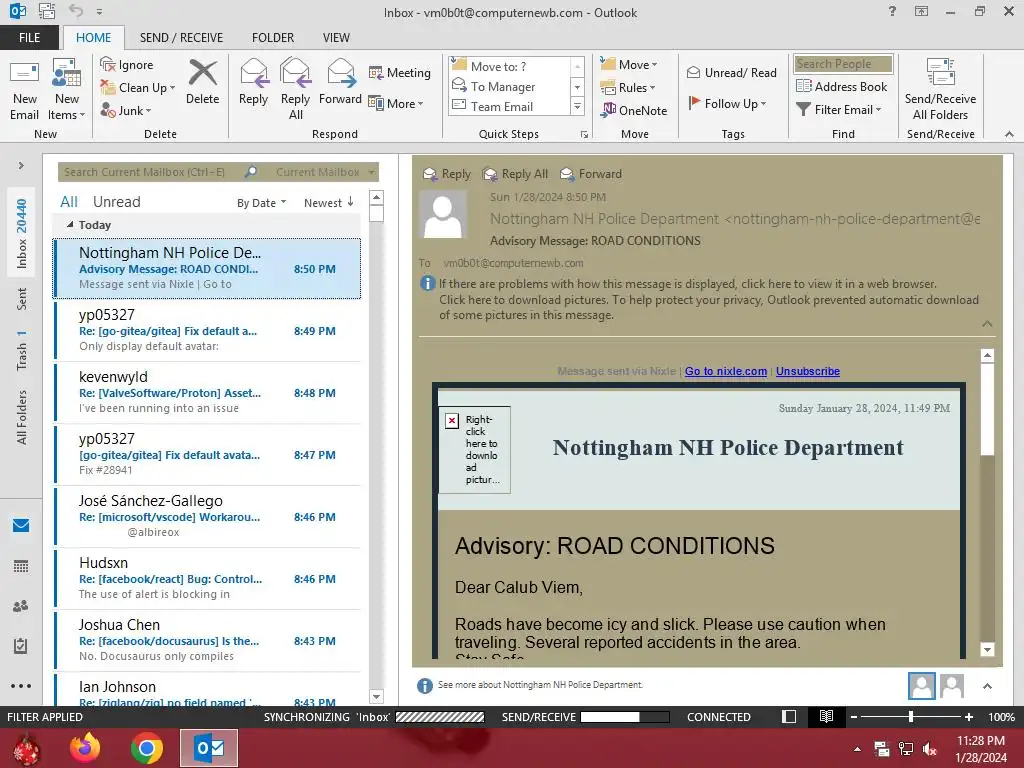Collapse the Today group

click(x=71, y=225)
